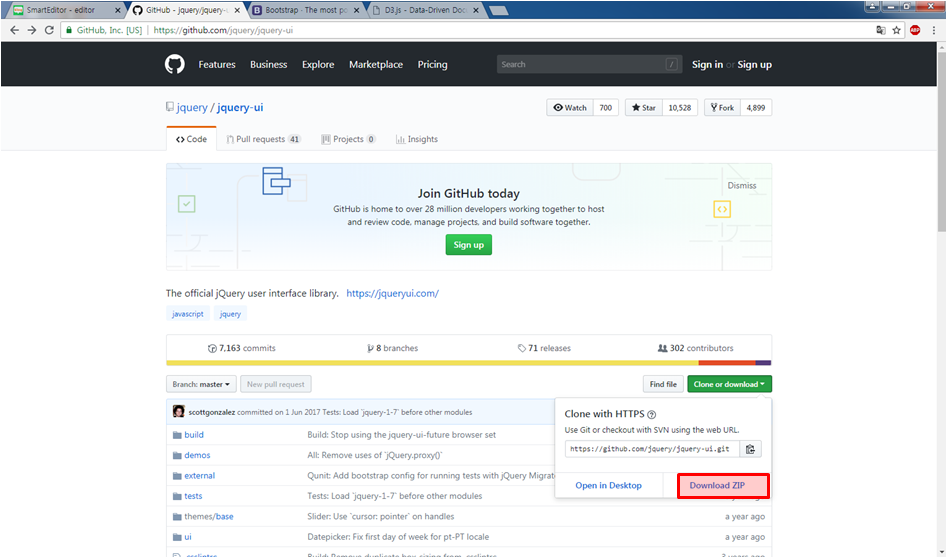Click Sign up link in header
The height and width of the screenshot is (558, 947).
[x=754, y=65]
